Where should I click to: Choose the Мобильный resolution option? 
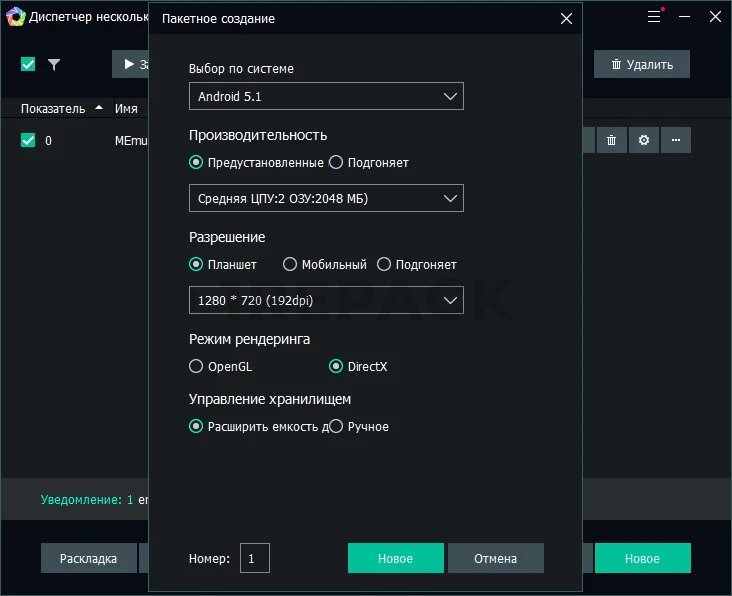point(290,265)
